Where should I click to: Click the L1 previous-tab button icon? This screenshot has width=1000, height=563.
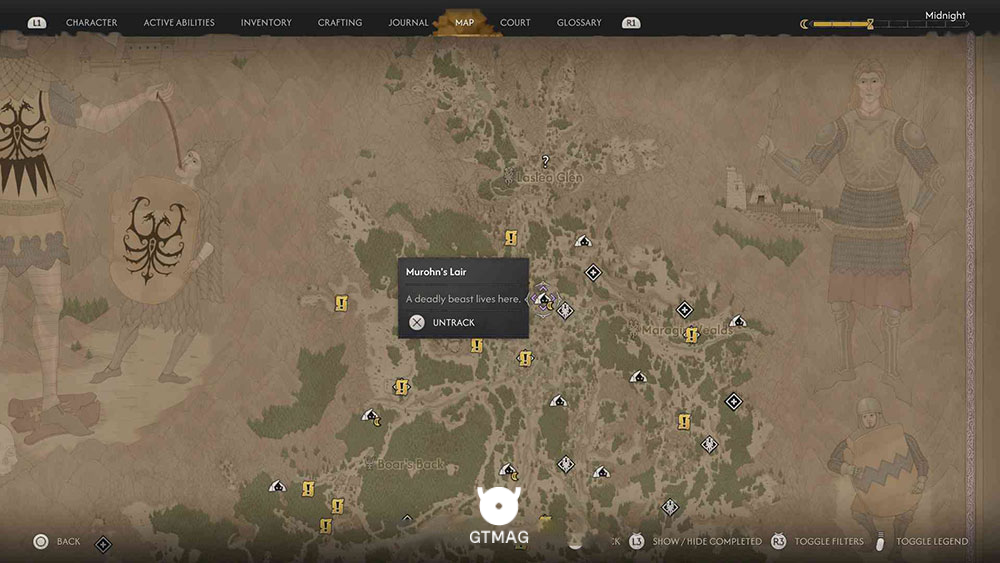pos(37,23)
